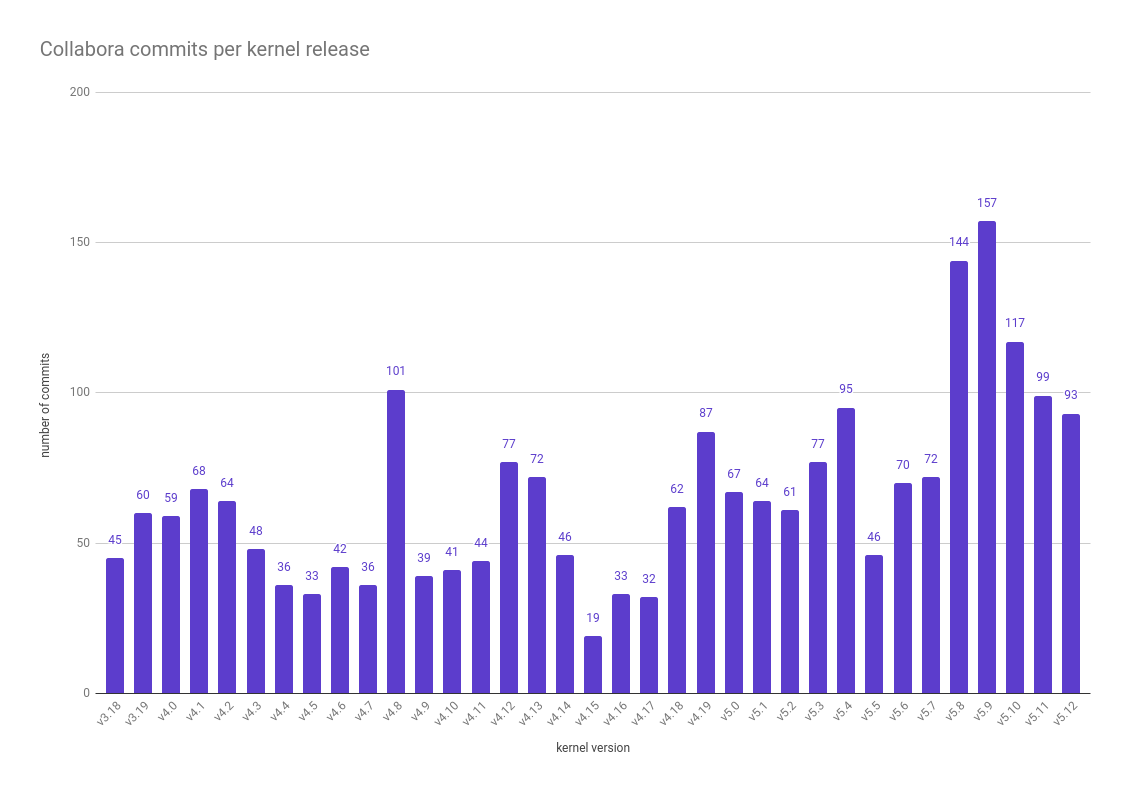Select the bar for kernel v5.10
The width and height of the screenshot is (1130, 794).
pos(1015,517)
